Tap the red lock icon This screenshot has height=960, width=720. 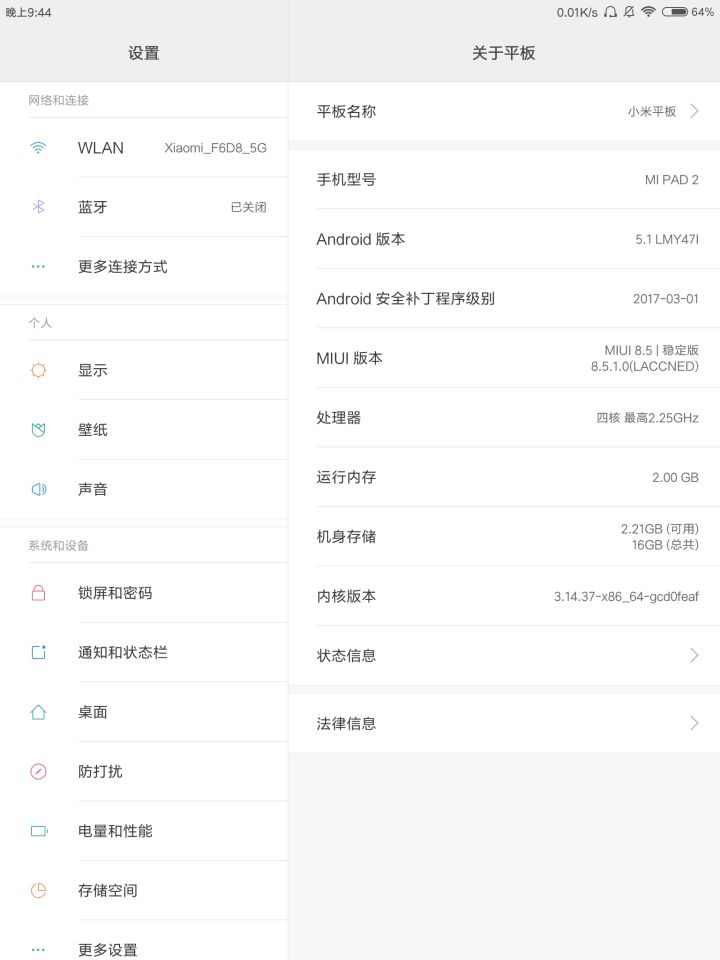coord(38,593)
